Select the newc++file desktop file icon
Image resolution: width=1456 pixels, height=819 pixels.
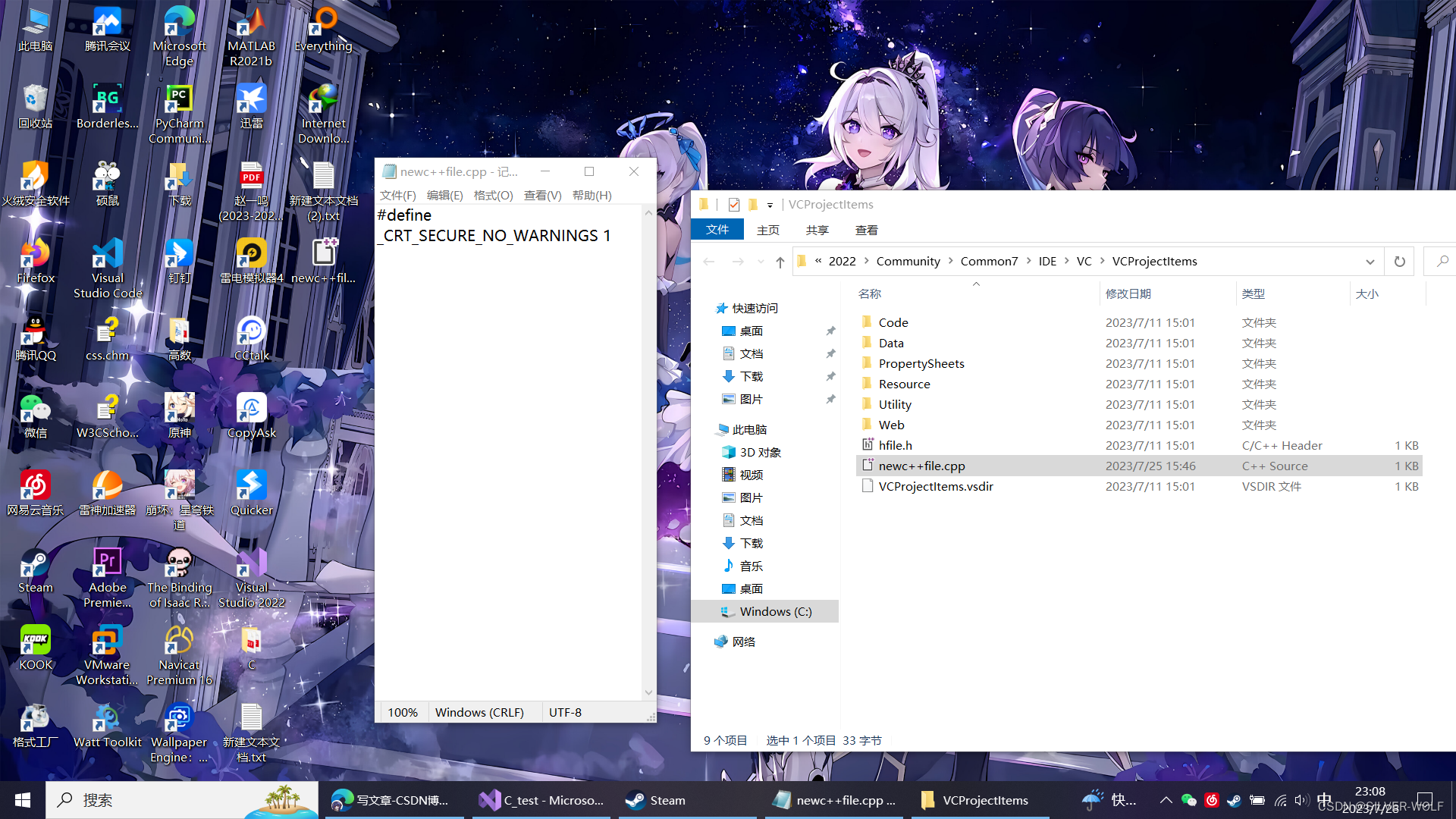point(323,262)
